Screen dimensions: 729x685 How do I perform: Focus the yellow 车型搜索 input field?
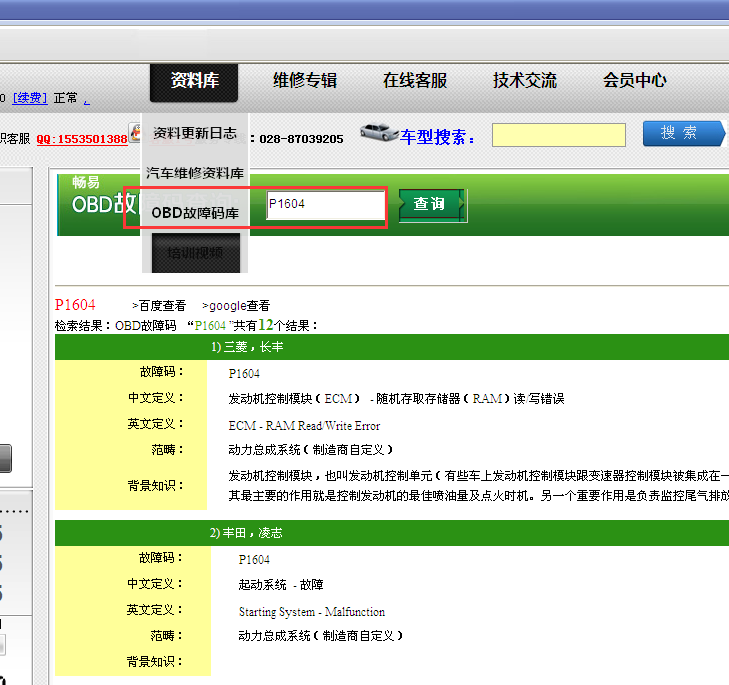click(x=559, y=135)
